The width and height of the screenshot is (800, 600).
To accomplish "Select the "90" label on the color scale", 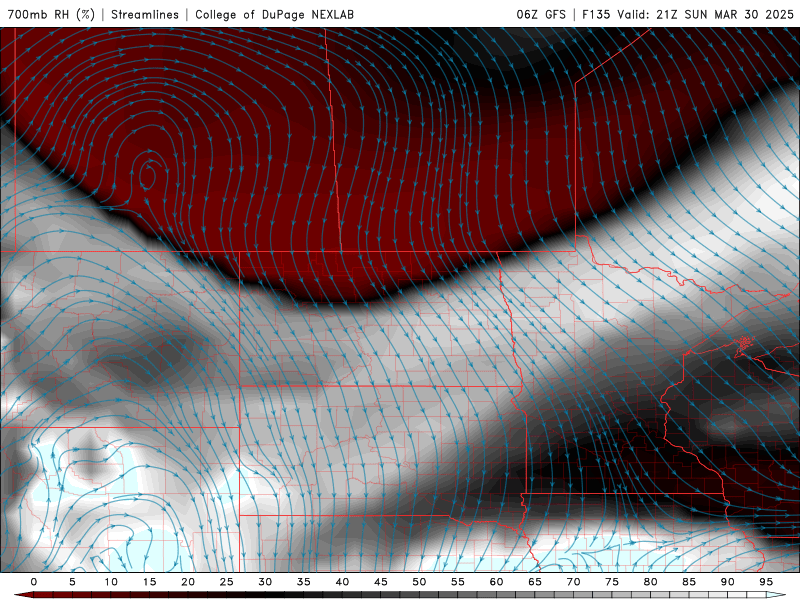I will [x=727, y=582].
